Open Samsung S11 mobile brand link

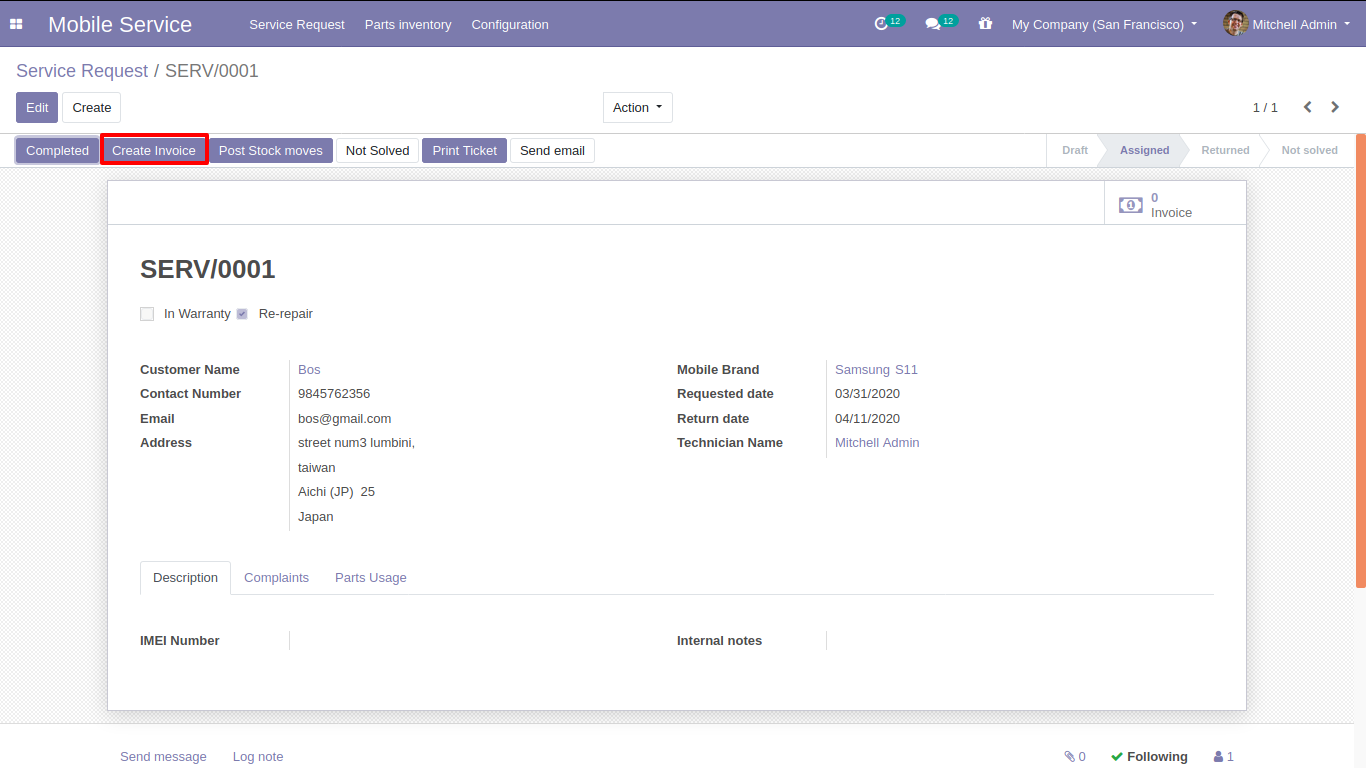tap(876, 370)
